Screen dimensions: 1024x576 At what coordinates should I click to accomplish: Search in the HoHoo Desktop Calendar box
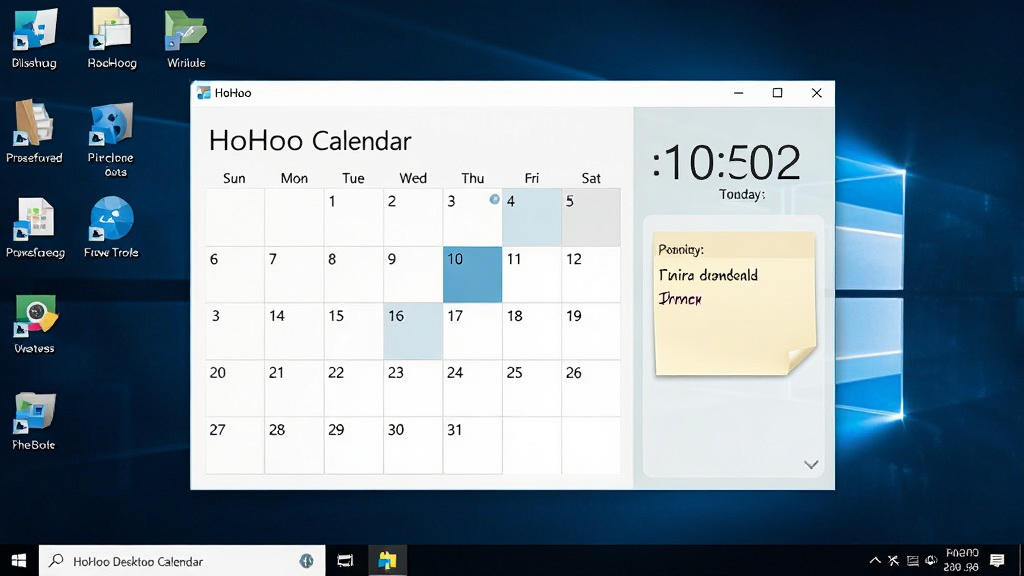pyautogui.click(x=182, y=561)
